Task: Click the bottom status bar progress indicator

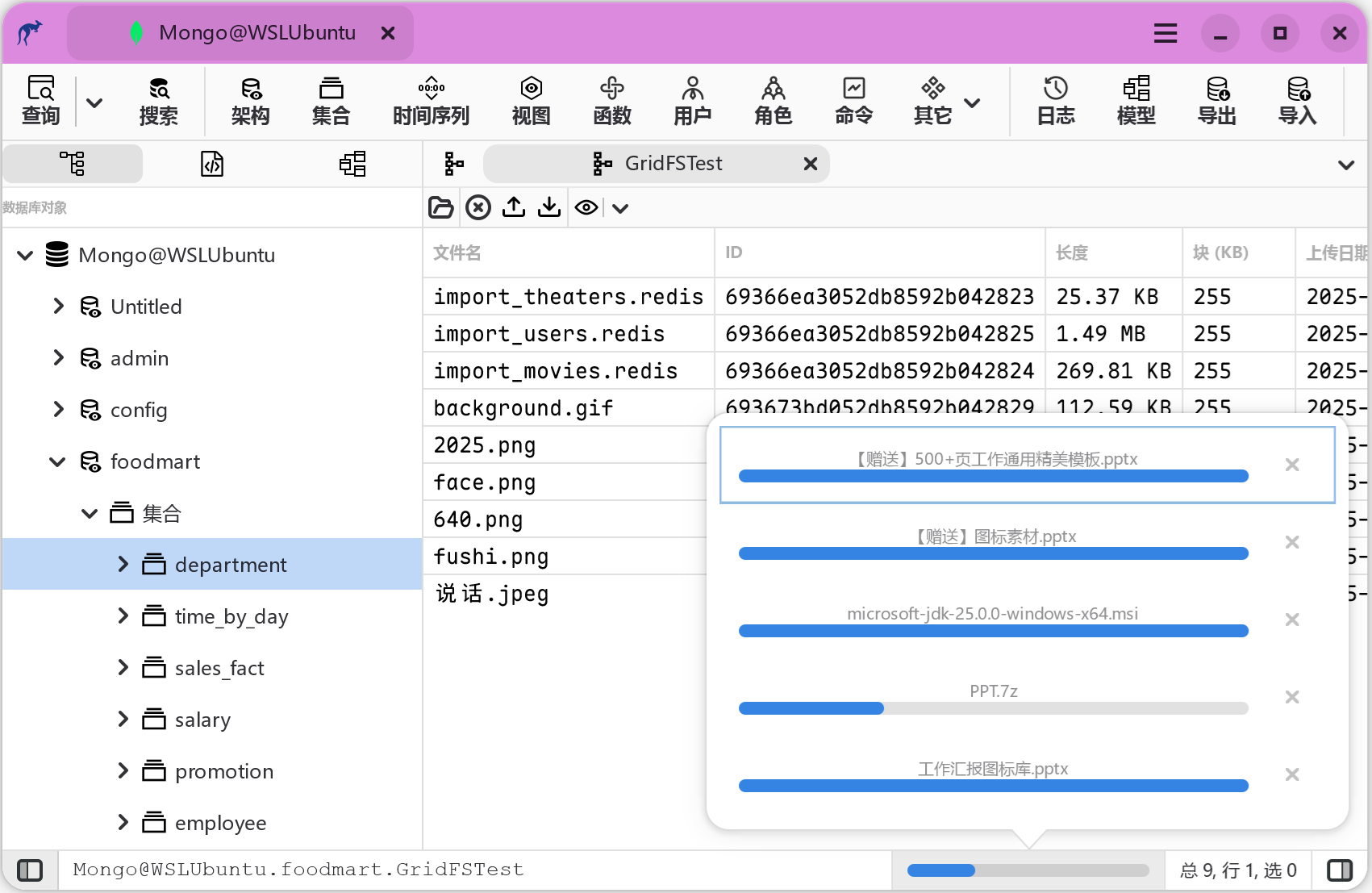Action: [1028, 870]
